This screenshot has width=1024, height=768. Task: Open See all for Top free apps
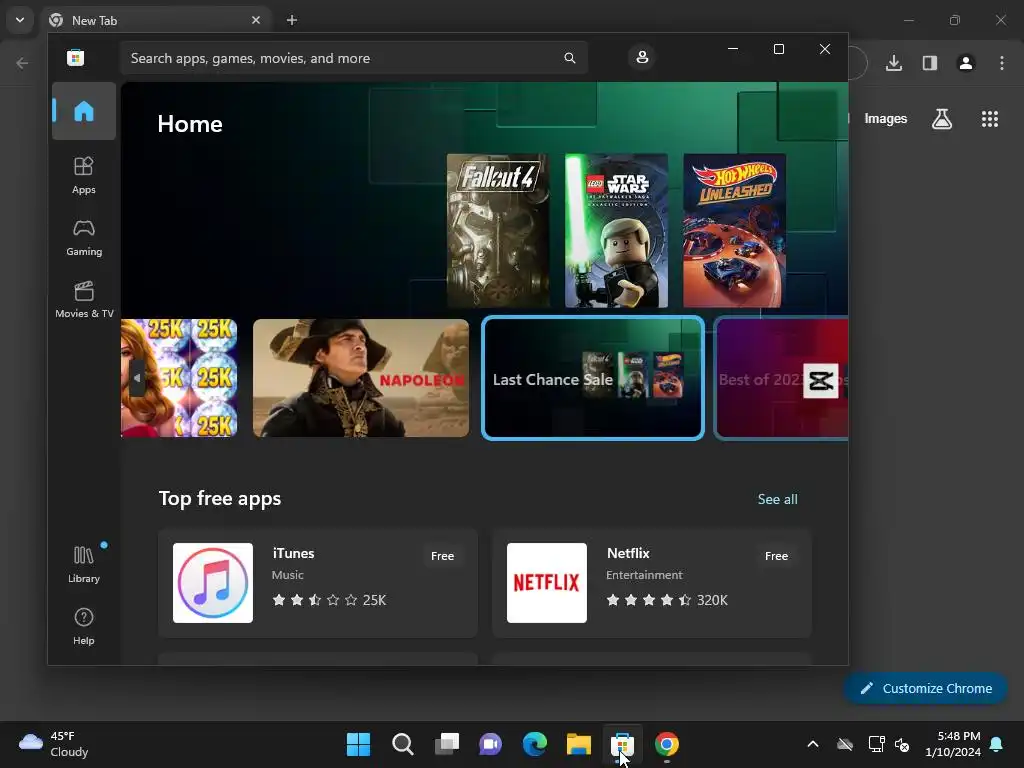click(777, 499)
